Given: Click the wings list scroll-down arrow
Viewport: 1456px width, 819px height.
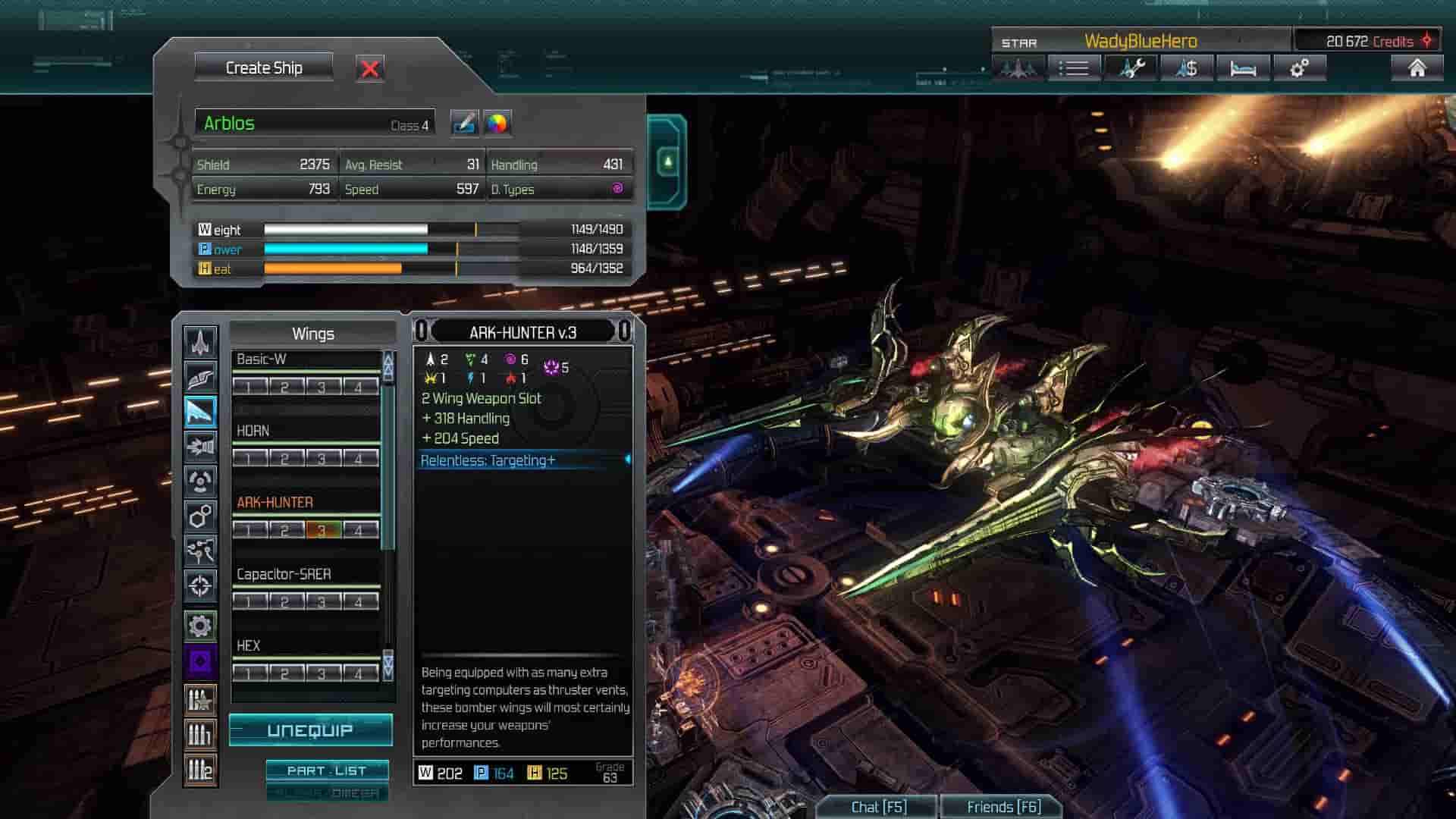Looking at the screenshot, I should click(x=388, y=664).
